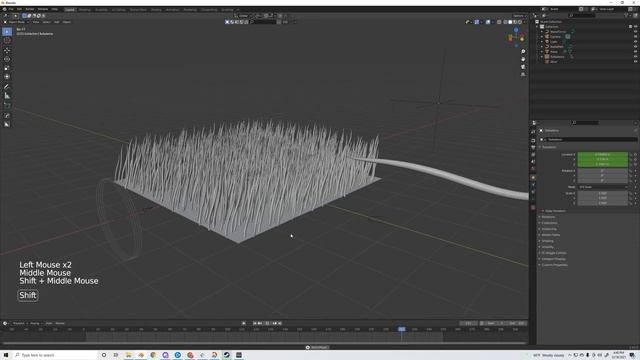Click the timeline editor type icon

click(x=6, y=323)
